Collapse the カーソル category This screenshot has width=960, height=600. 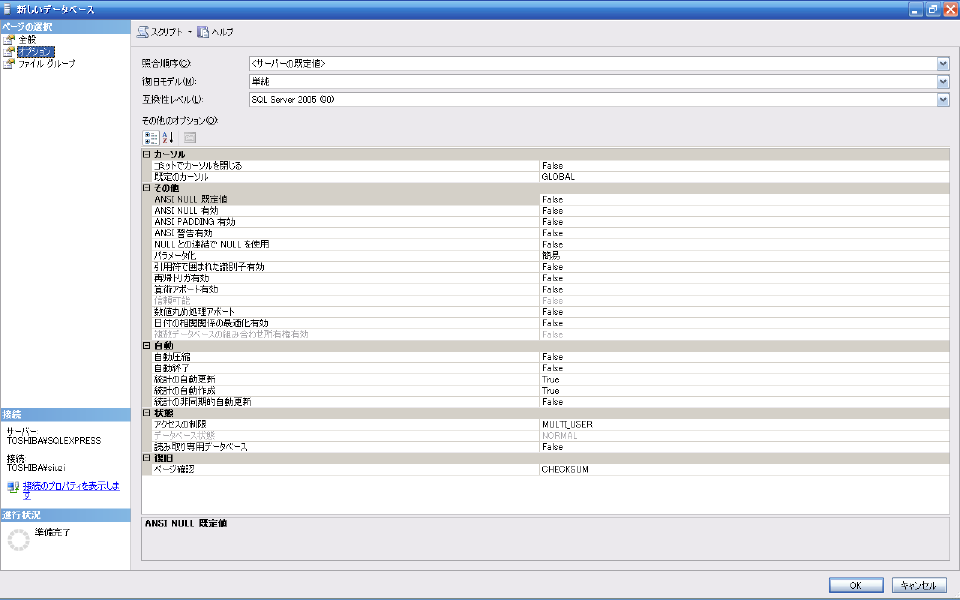[x=146, y=154]
